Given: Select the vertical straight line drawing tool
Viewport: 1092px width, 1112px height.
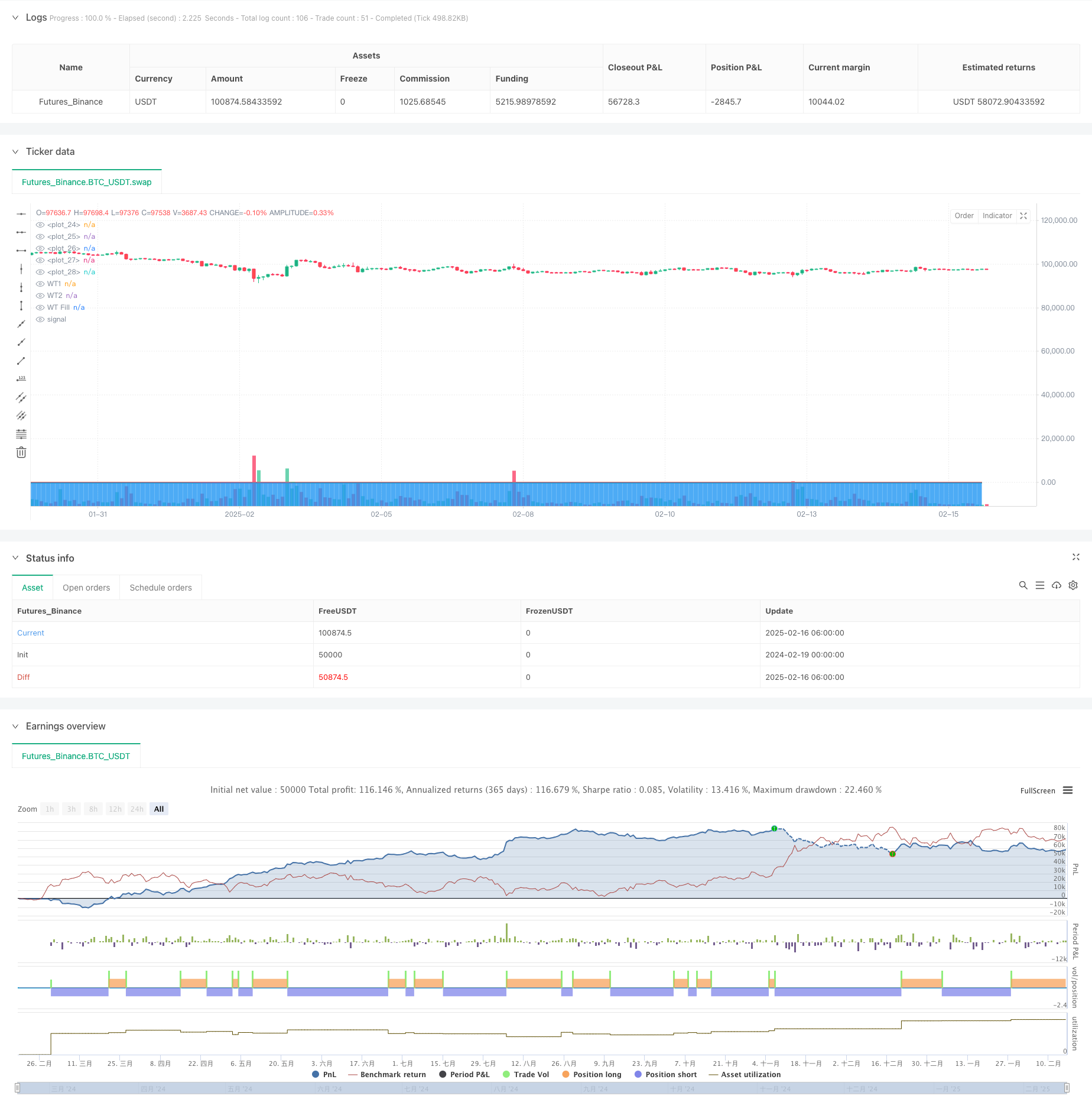Looking at the screenshot, I should (21, 269).
